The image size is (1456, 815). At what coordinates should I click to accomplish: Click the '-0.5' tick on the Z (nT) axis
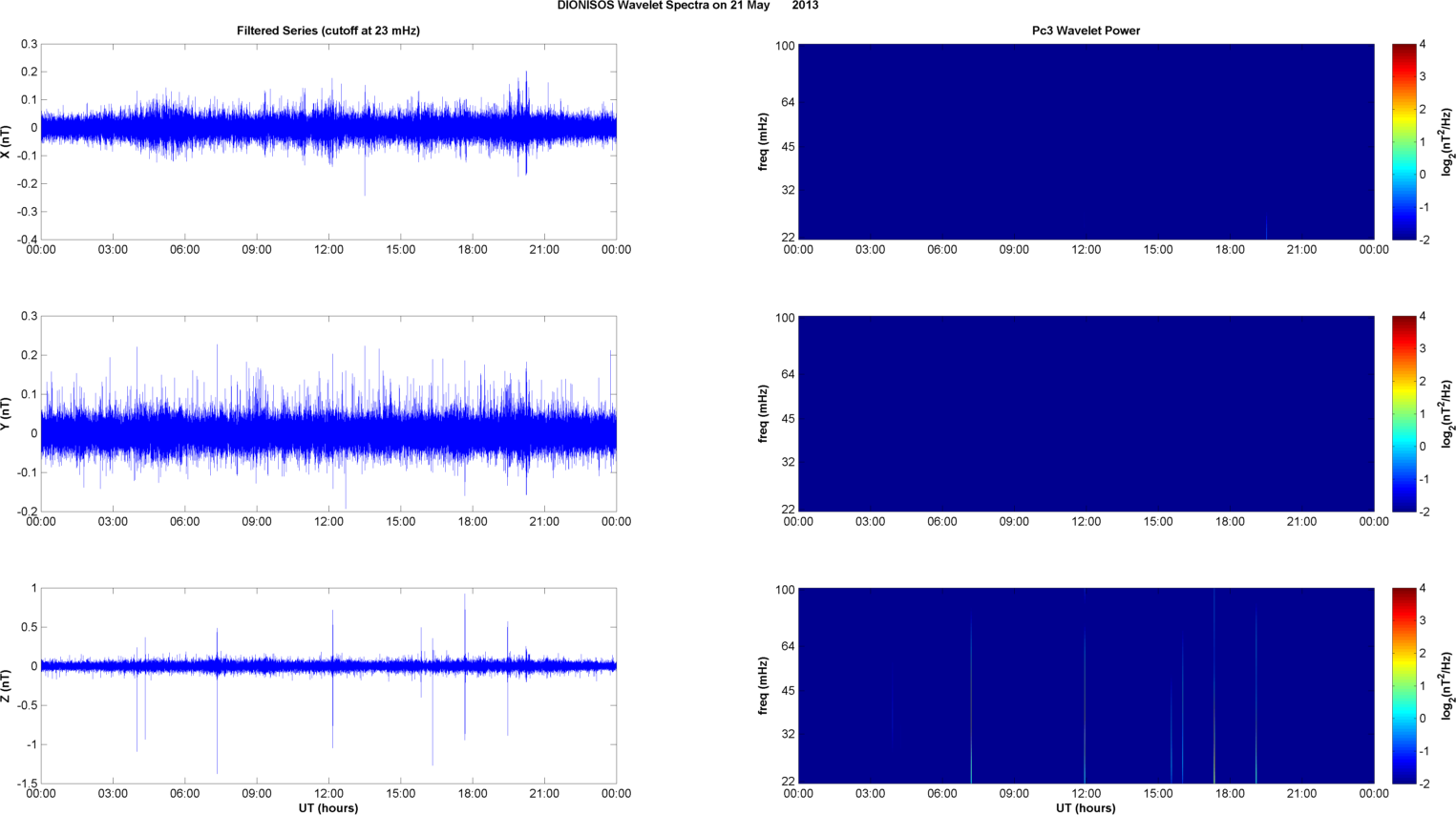pos(26,705)
